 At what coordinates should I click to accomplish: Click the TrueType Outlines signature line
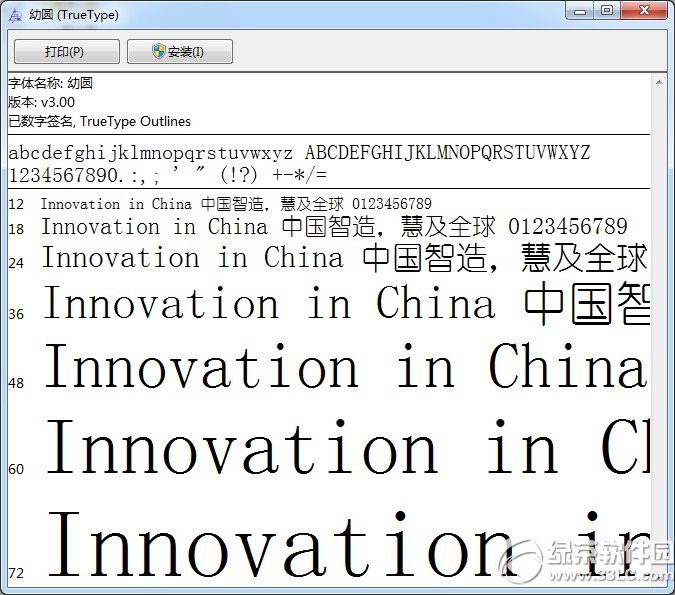99,121
